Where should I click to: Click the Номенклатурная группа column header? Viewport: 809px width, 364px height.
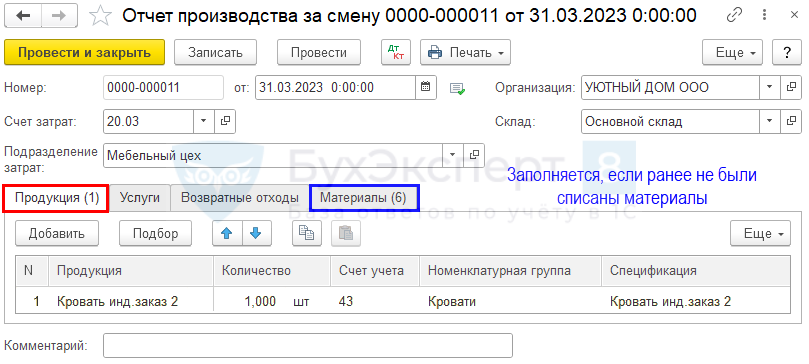(x=511, y=271)
